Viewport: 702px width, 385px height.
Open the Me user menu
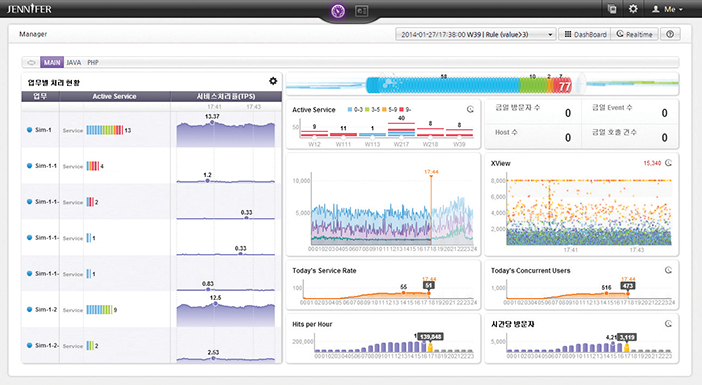[668, 9]
